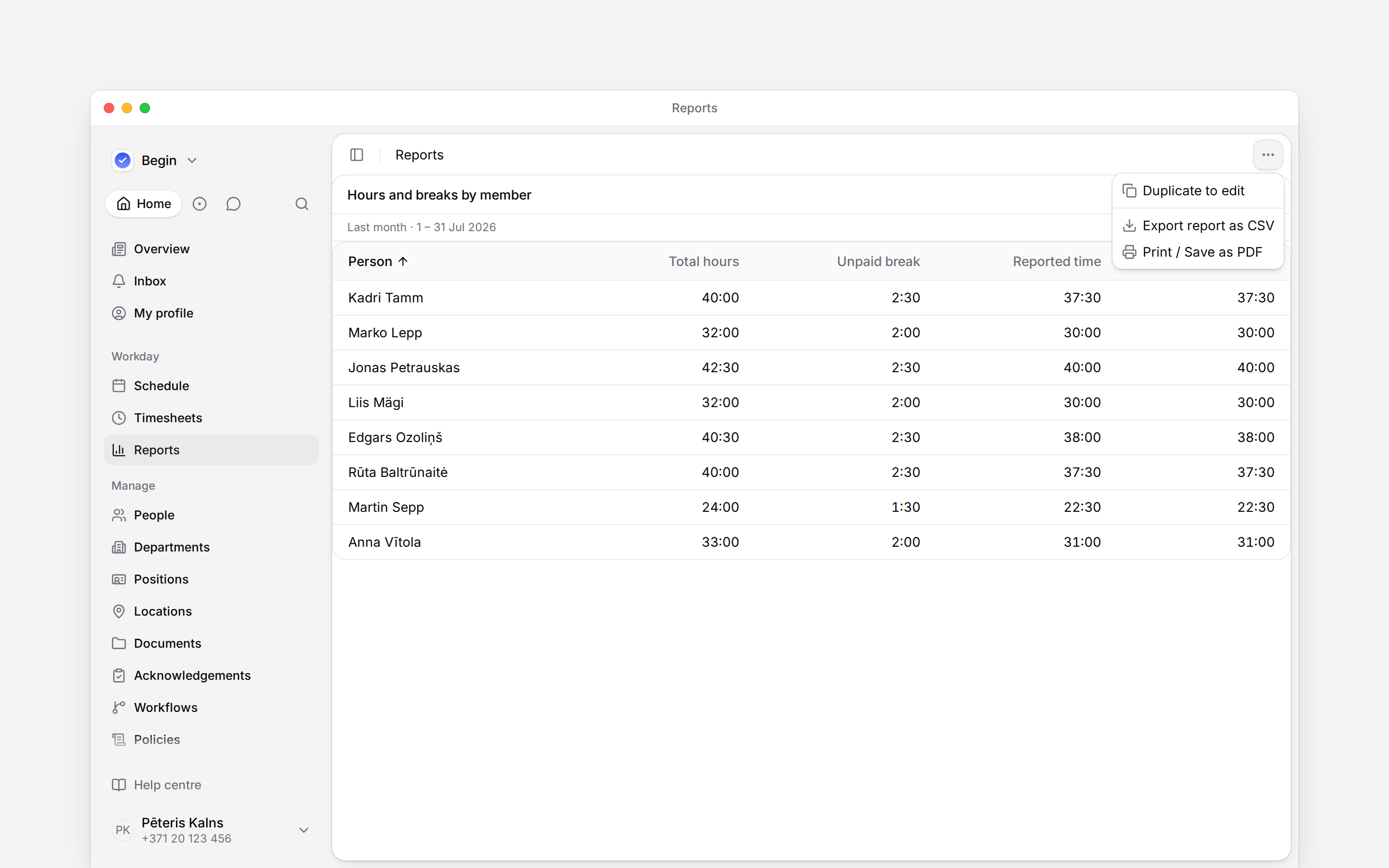The image size is (1389, 868).
Task: Sort by Reported time column header
Action: coord(1057,262)
